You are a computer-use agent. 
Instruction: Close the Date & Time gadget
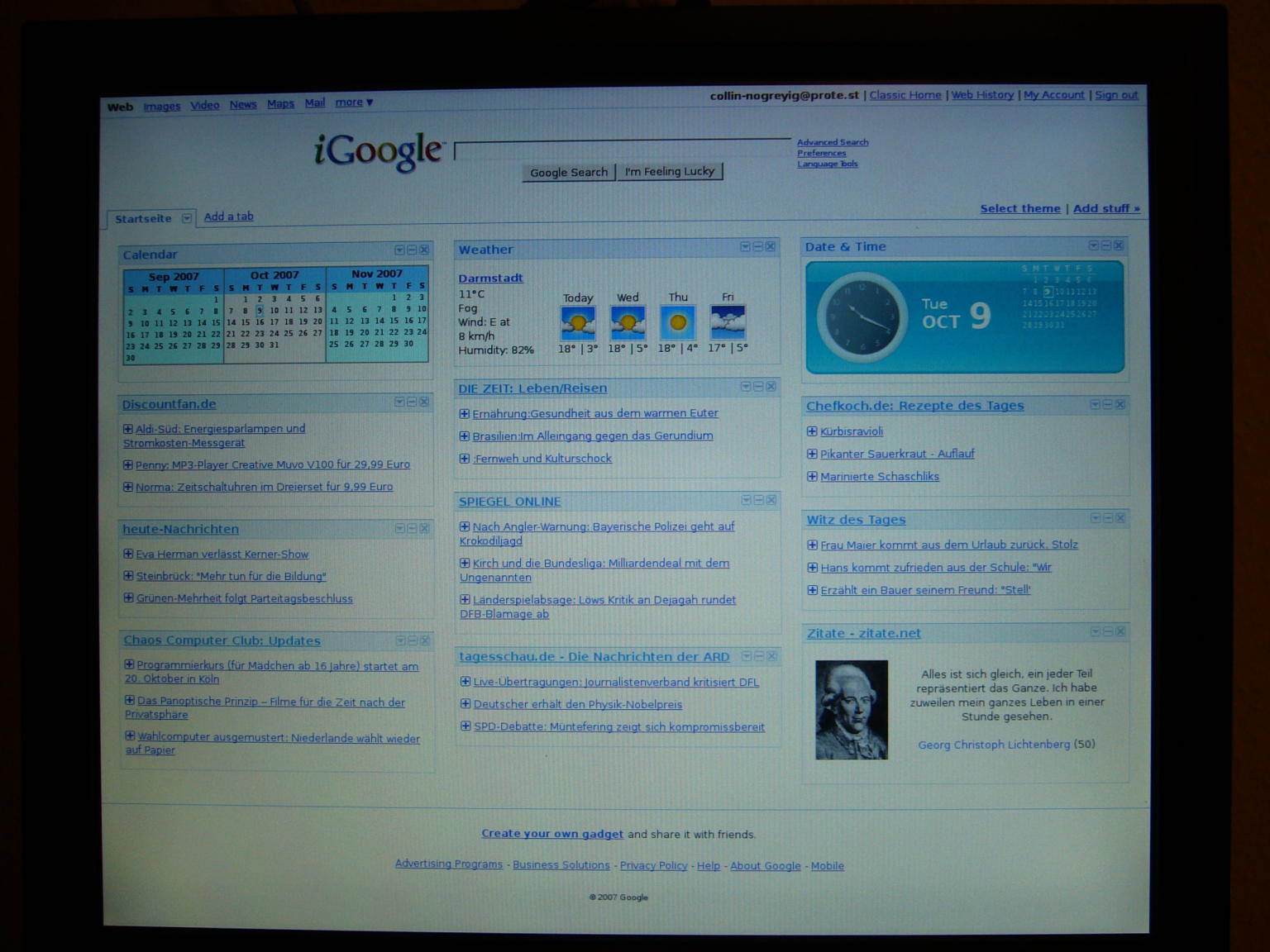click(1118, 245)
